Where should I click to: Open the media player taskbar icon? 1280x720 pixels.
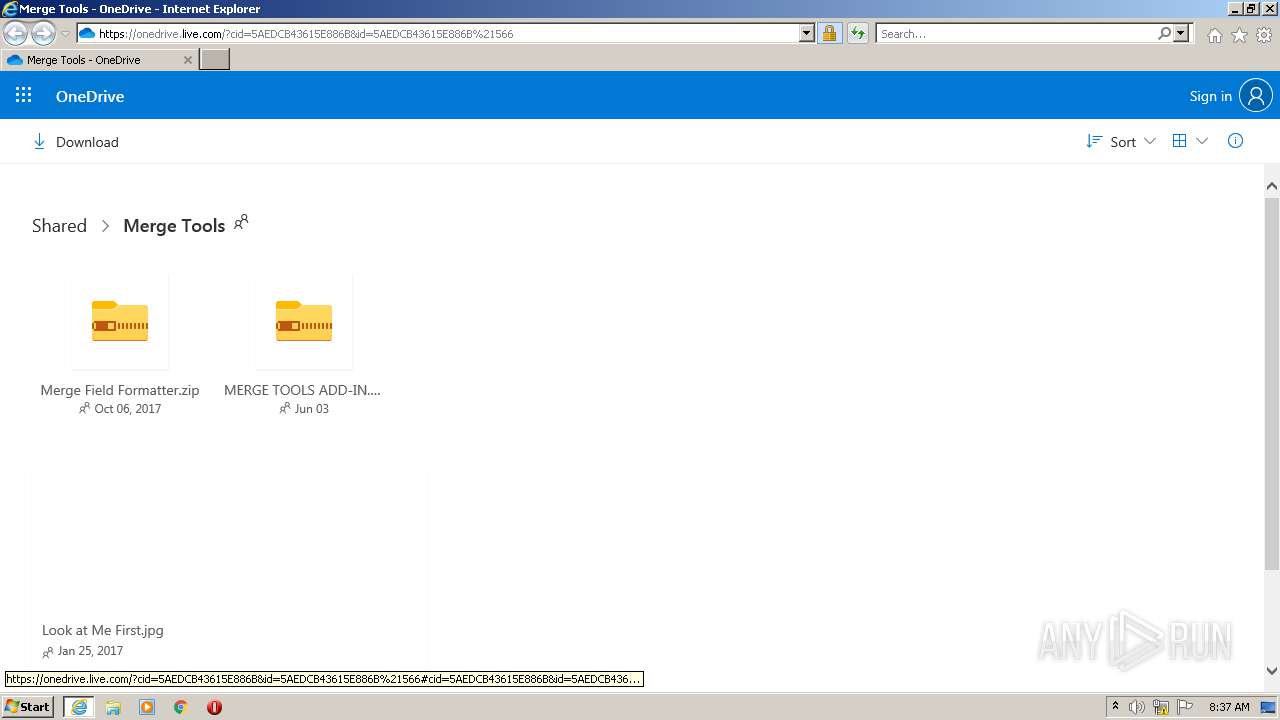[147, 707]
